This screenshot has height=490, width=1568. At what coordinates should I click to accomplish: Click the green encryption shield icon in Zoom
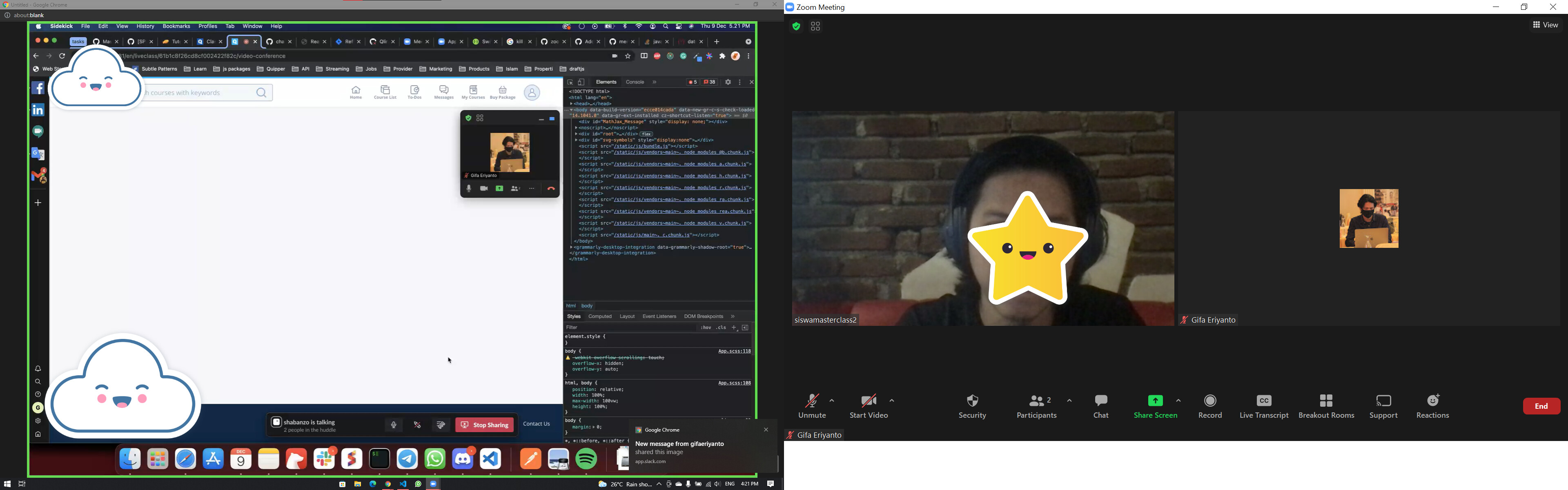click(x=795, y=26)
